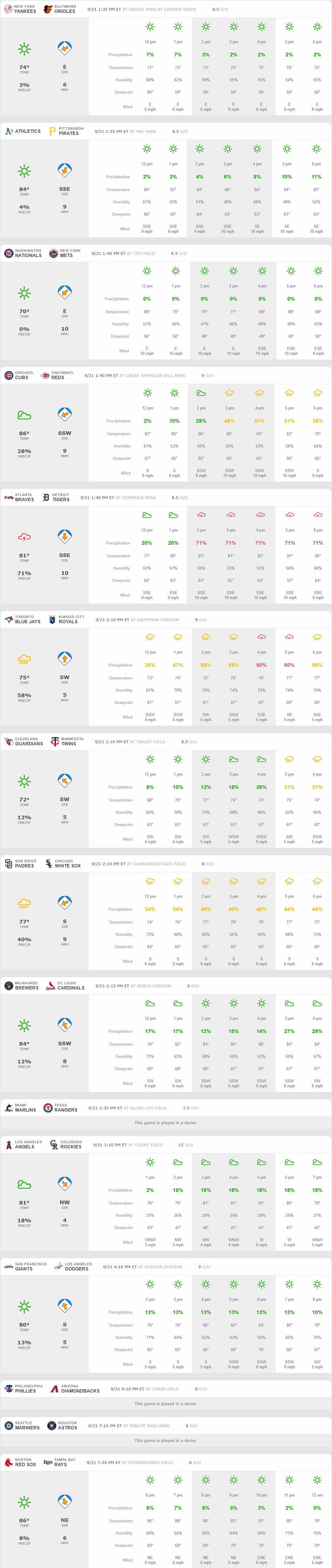Click the rain cloud icon in Braves-Tigers summary

[x=24, y=537]
